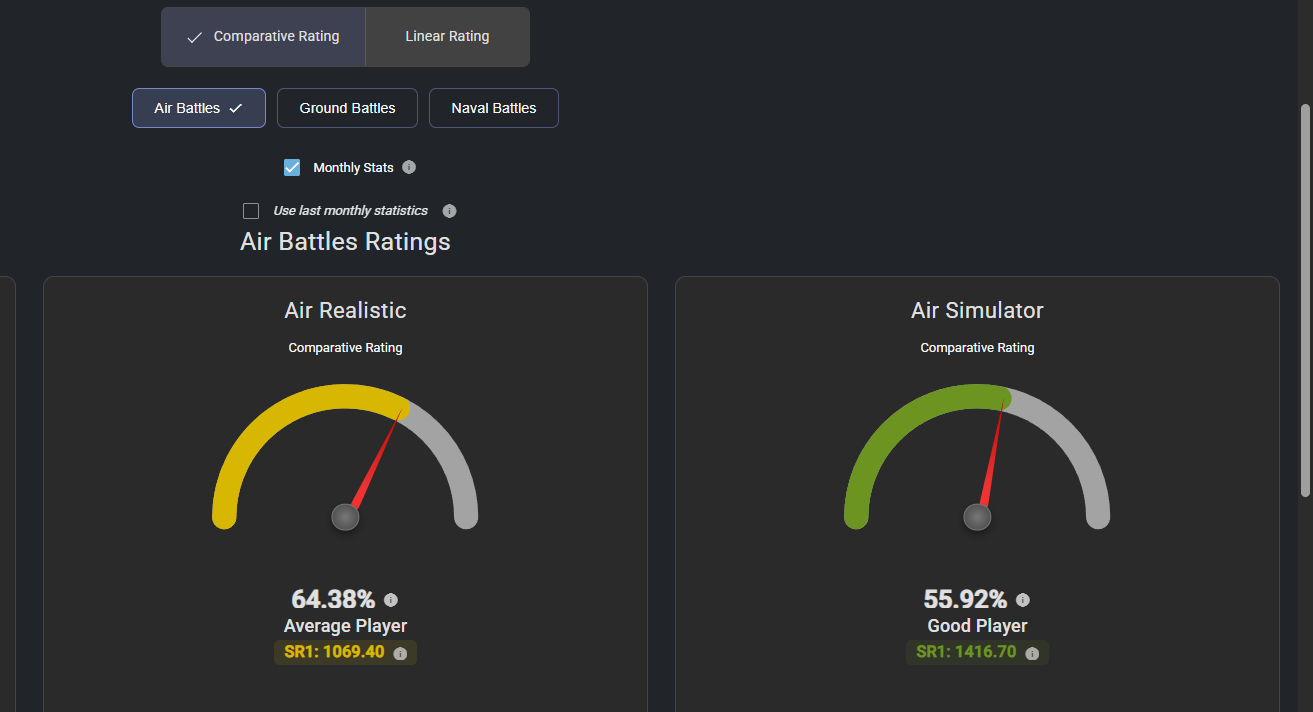Click the Air Simulator gauge needle hub

coord(977,517)
